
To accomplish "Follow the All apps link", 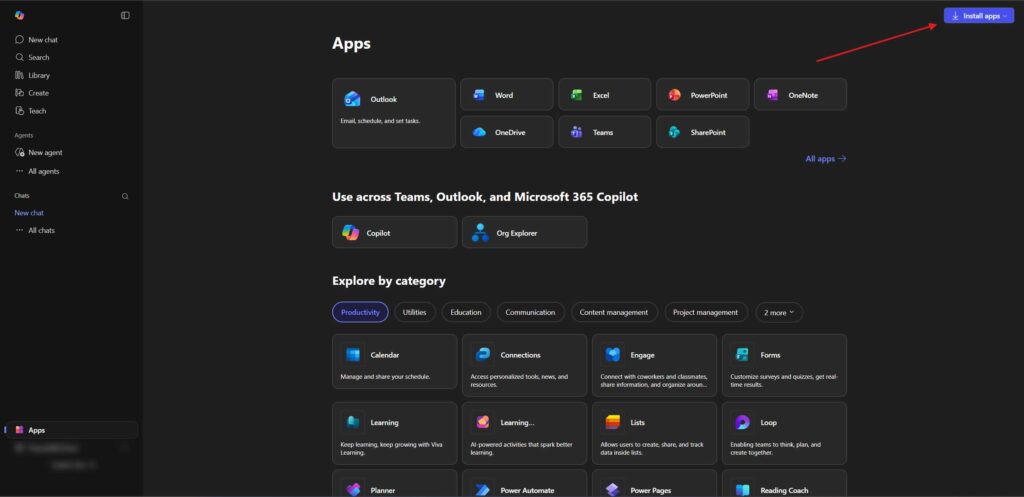I will tap(825, 158).
